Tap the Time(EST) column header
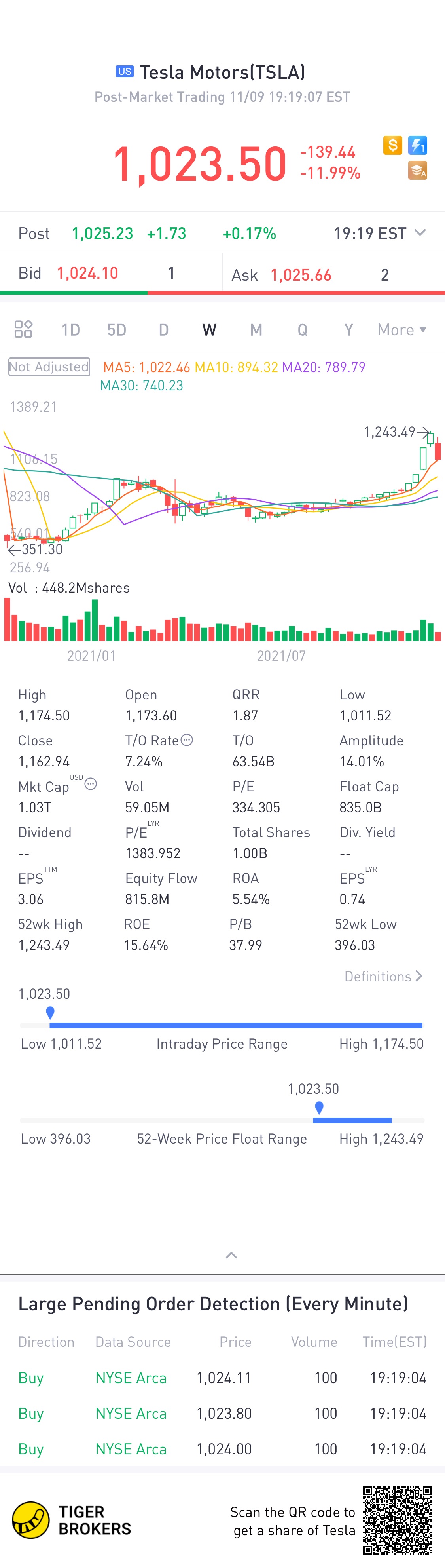The width and height of the screenshot is (445, 1568). (394, 1342)
